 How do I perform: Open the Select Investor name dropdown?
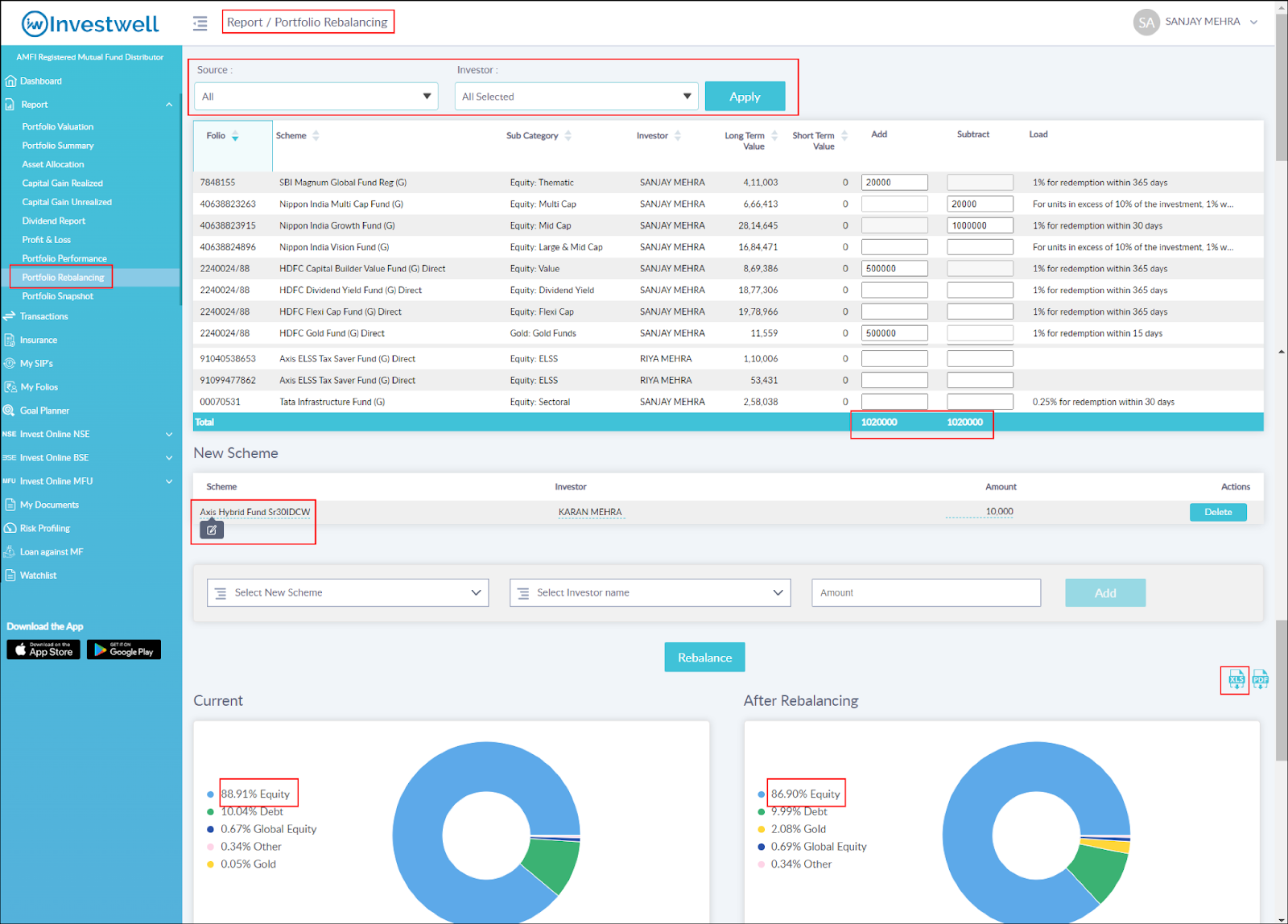click(650, 592)
